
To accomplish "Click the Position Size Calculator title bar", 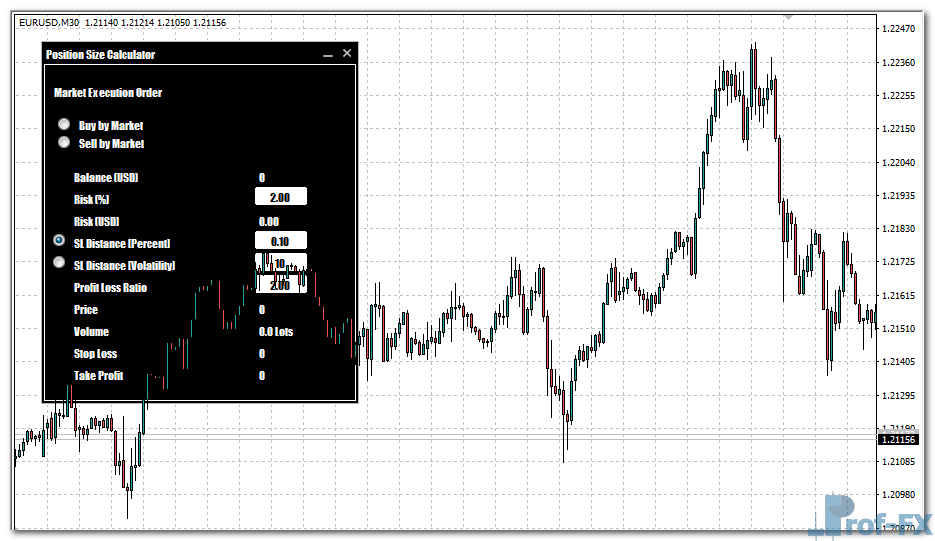I will 180,54.
